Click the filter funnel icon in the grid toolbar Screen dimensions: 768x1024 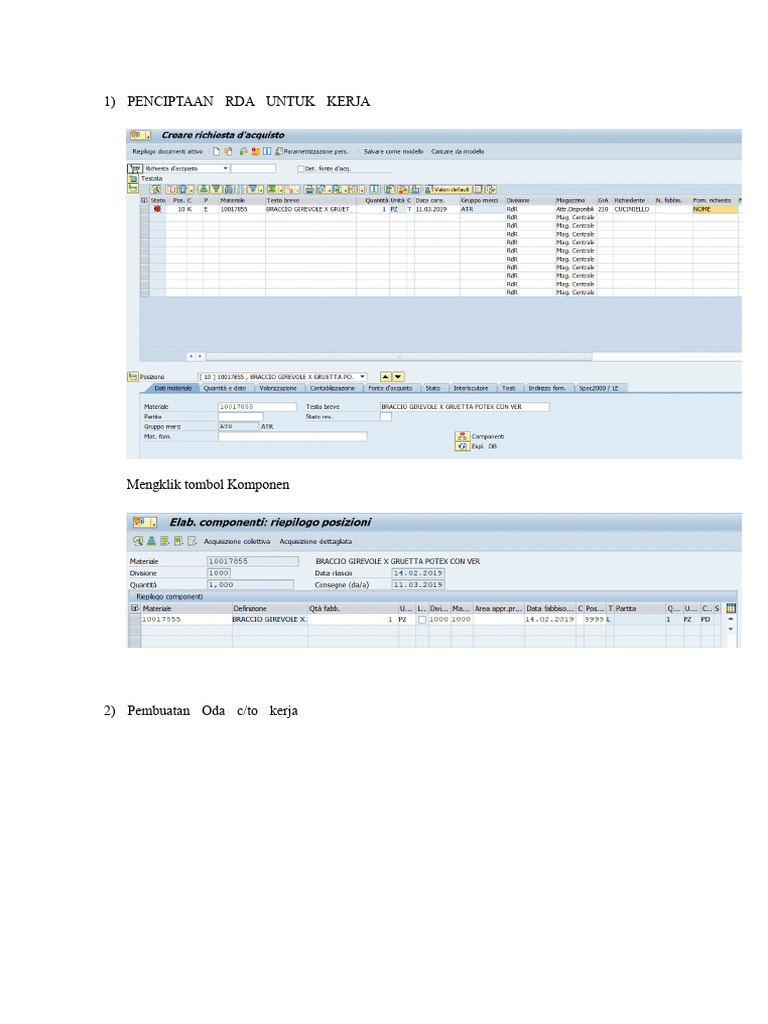253,189
